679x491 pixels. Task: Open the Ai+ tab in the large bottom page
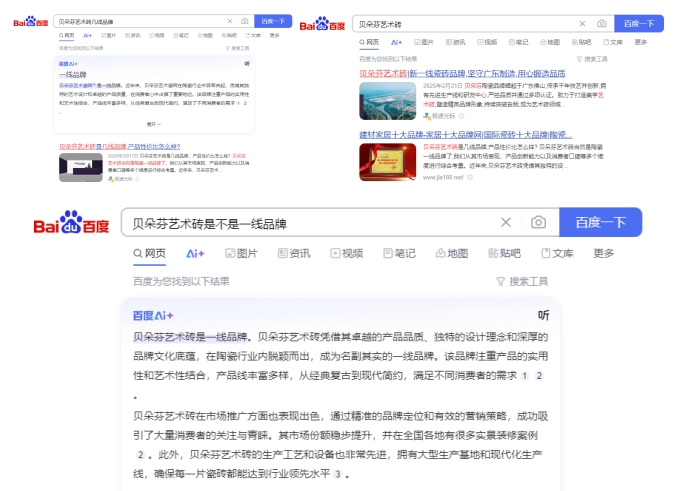click(x=195, y=254)
